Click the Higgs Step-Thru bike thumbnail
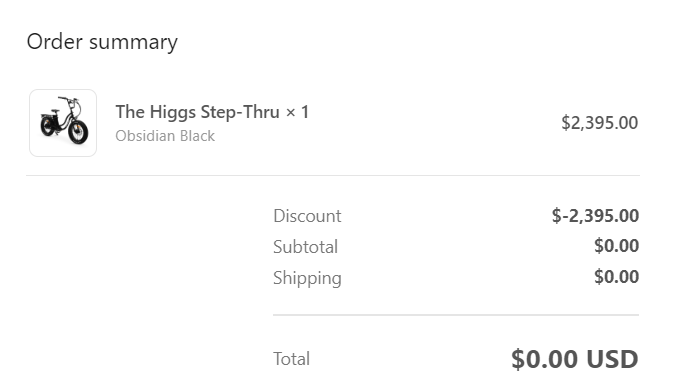Image resolution: width=693 pixels, height=391 pixels. 63,123
